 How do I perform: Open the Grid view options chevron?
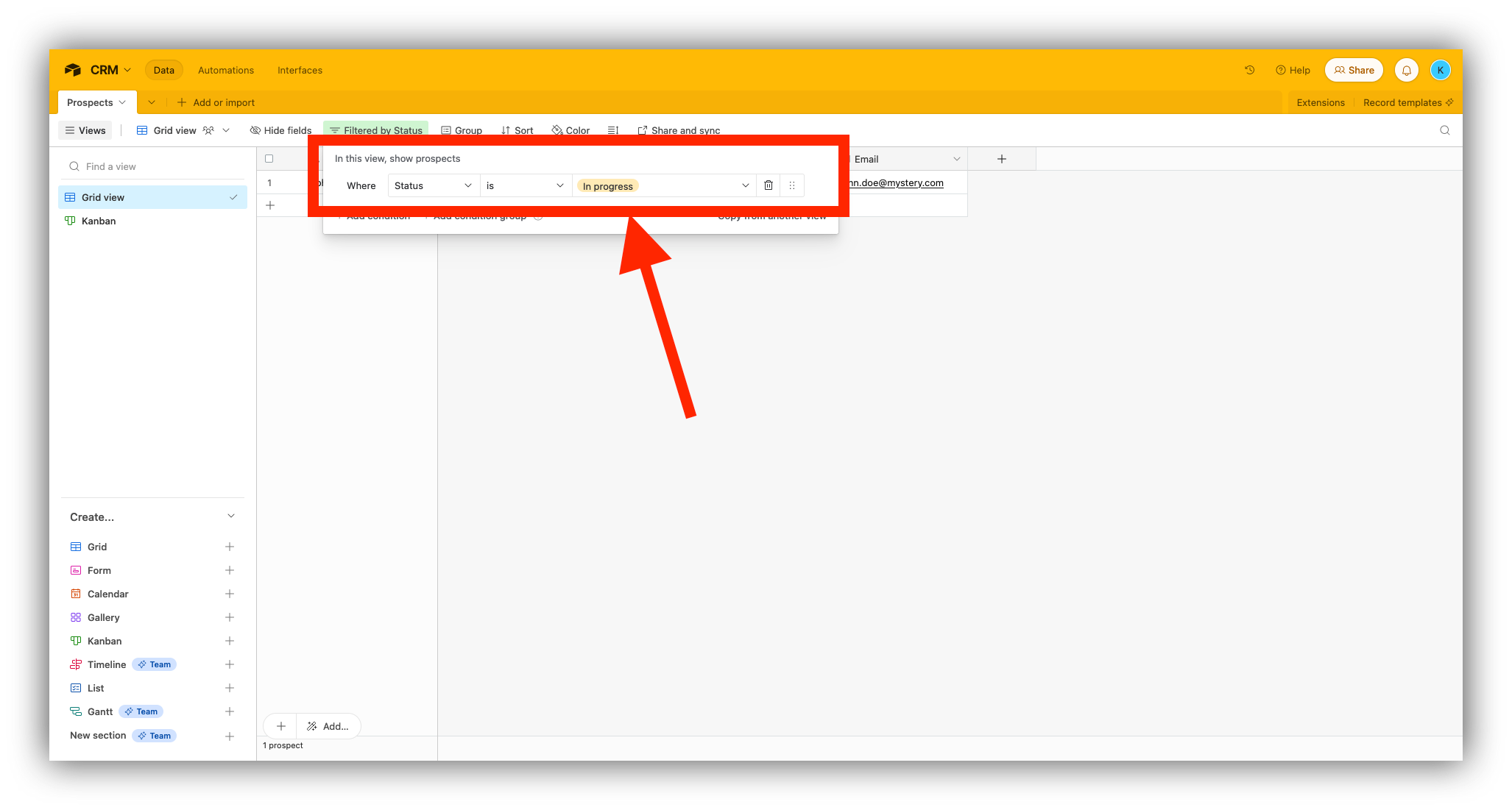click(226, 130)
